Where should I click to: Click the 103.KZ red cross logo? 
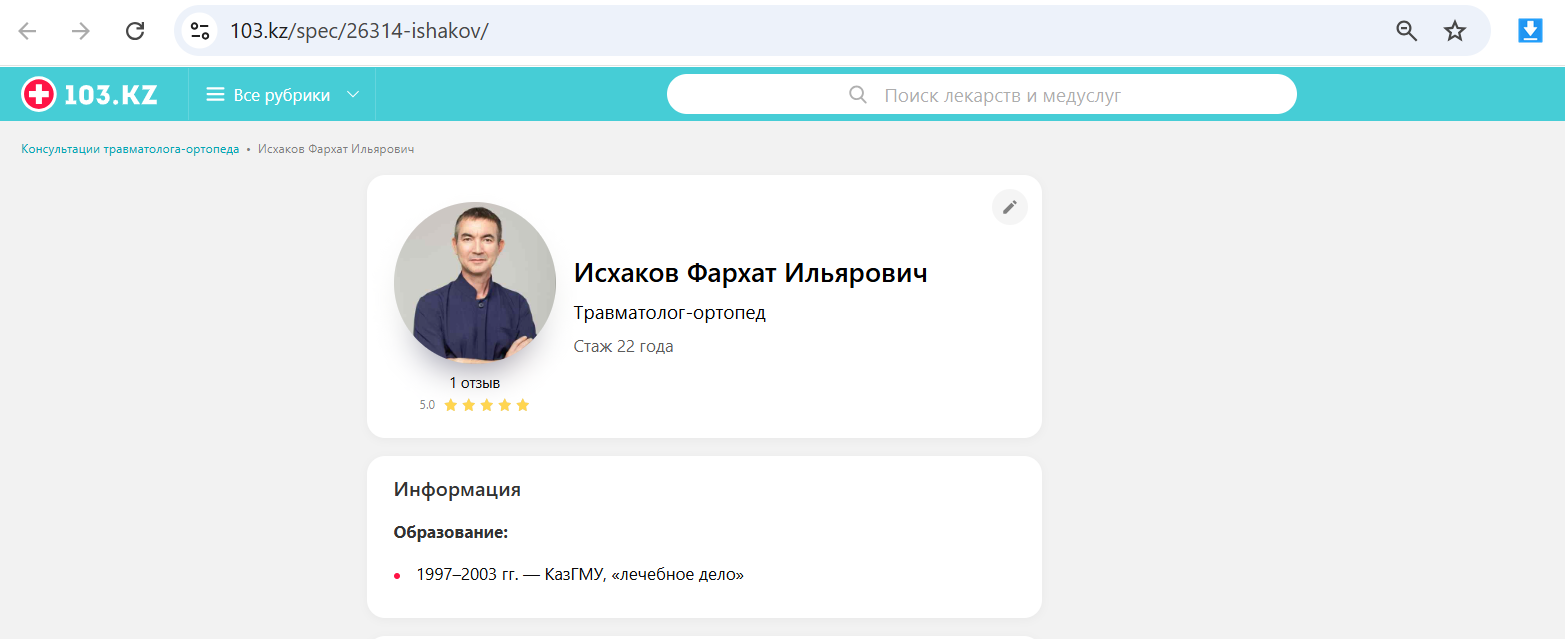39,95
